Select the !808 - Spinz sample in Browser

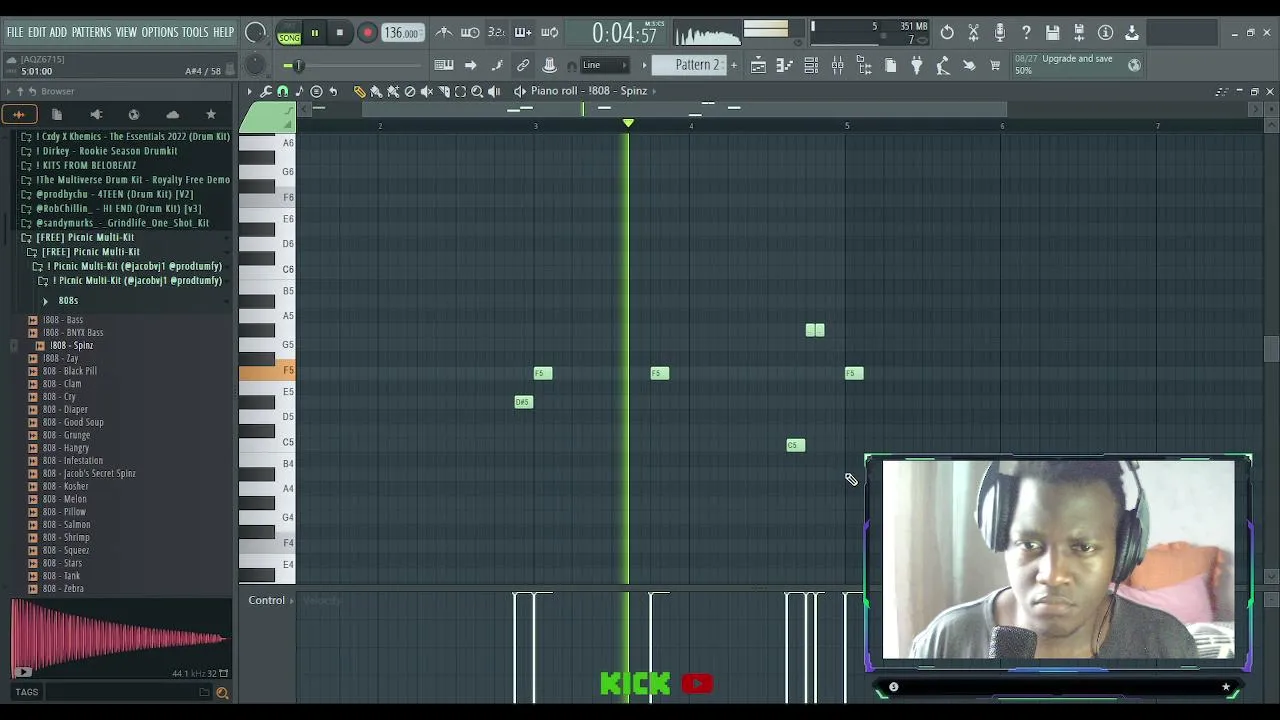71,346
